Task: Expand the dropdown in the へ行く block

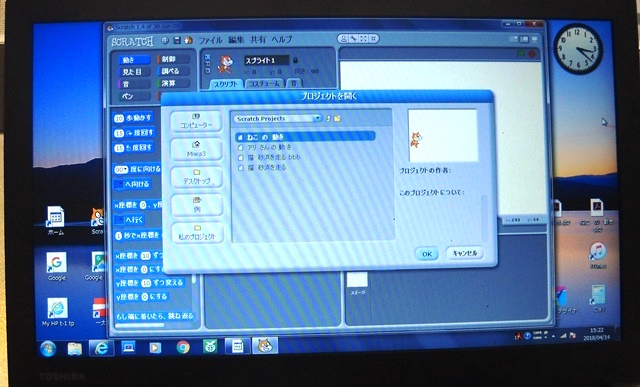Action: pos(119,220)
